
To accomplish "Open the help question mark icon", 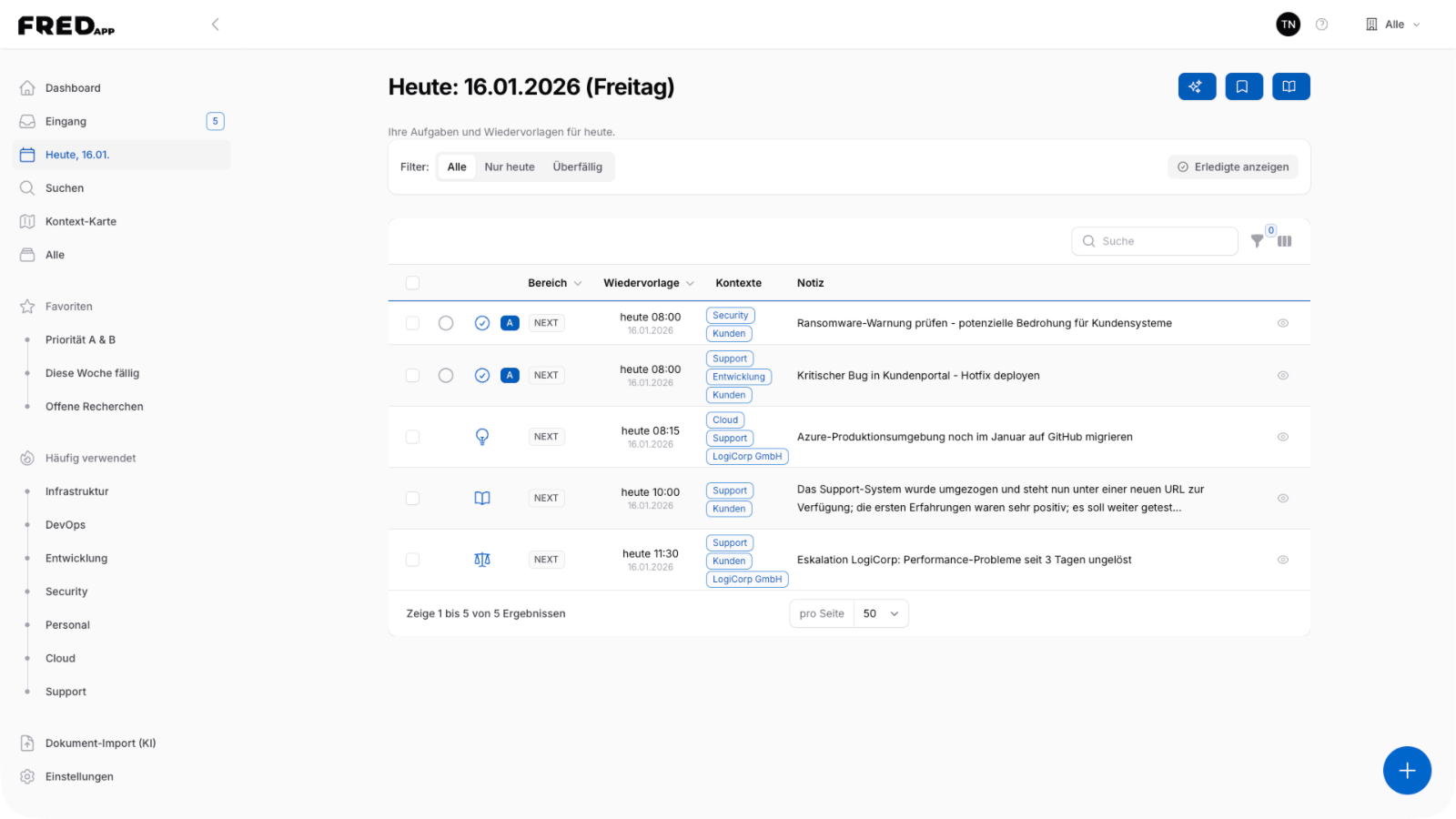I will click(1321, 25).
